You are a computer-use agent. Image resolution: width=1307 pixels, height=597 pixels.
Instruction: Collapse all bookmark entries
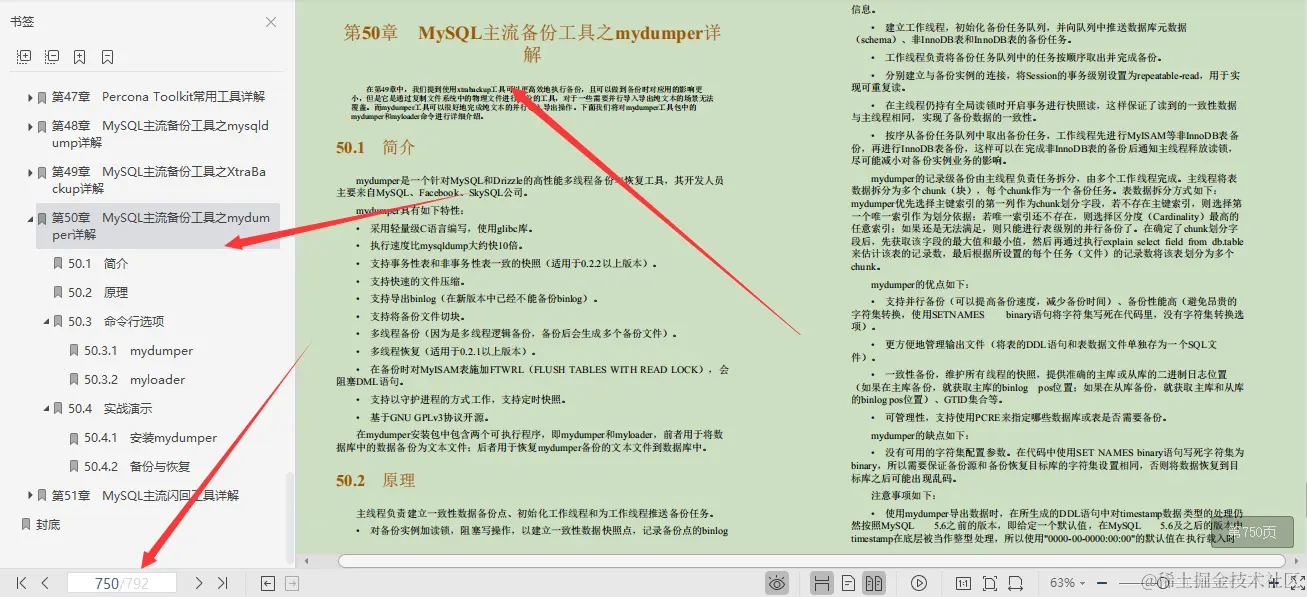pos(52,56)
